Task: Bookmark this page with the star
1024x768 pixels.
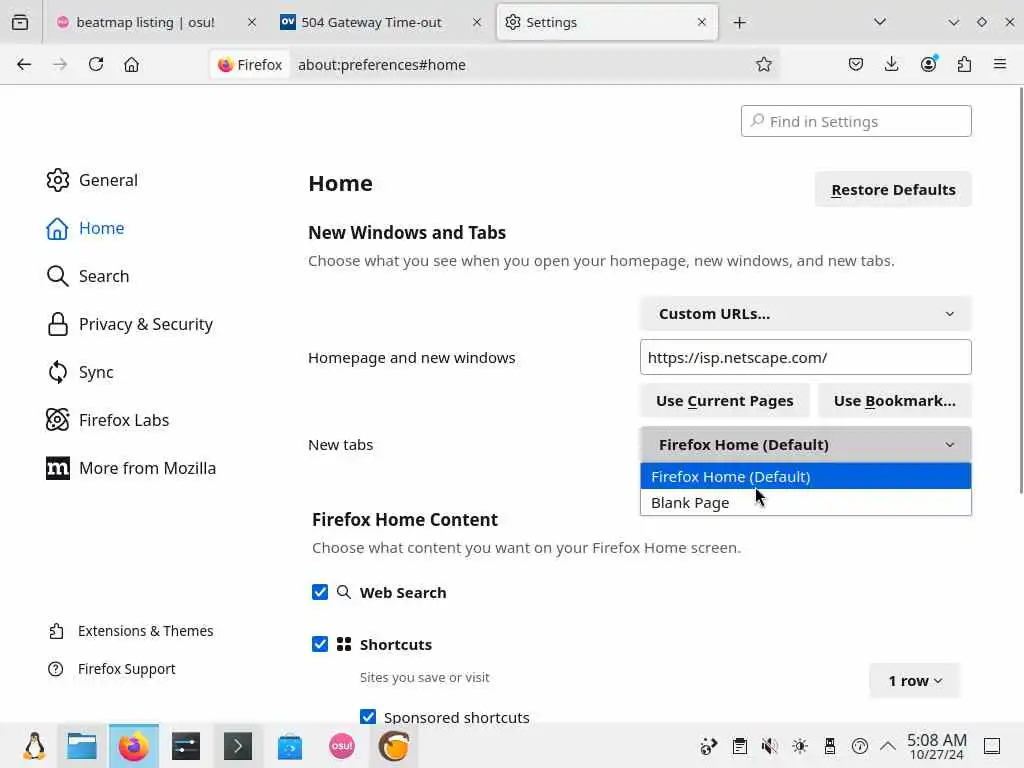Action: 763,64
